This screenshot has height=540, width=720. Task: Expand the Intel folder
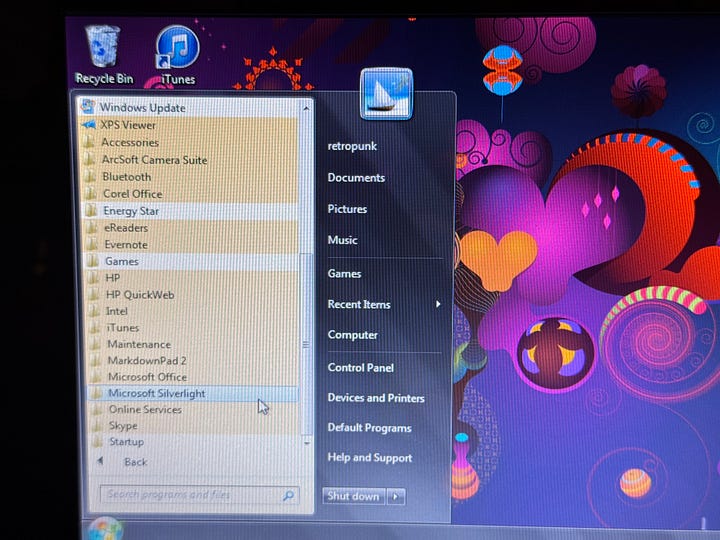194,311
